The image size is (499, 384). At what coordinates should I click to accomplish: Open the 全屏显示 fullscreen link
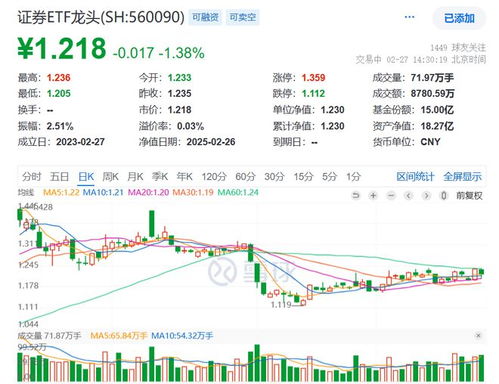click(x=462, y=176)
